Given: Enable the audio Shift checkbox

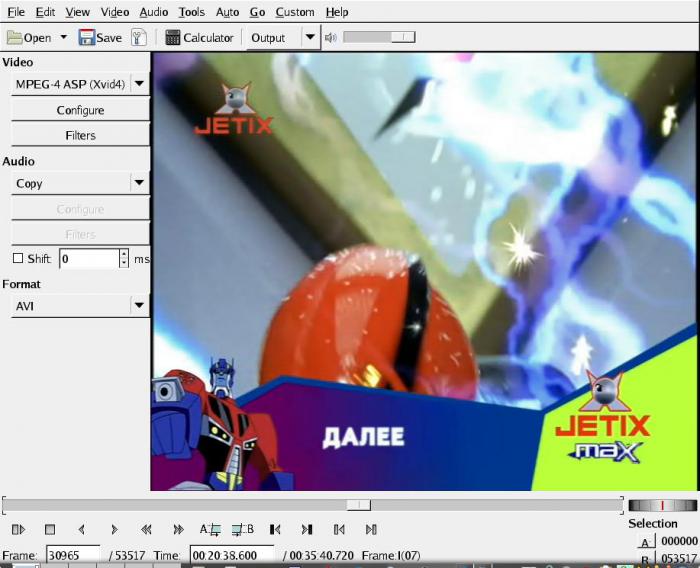Looking at the screenshot, I should tap(18, 259).
